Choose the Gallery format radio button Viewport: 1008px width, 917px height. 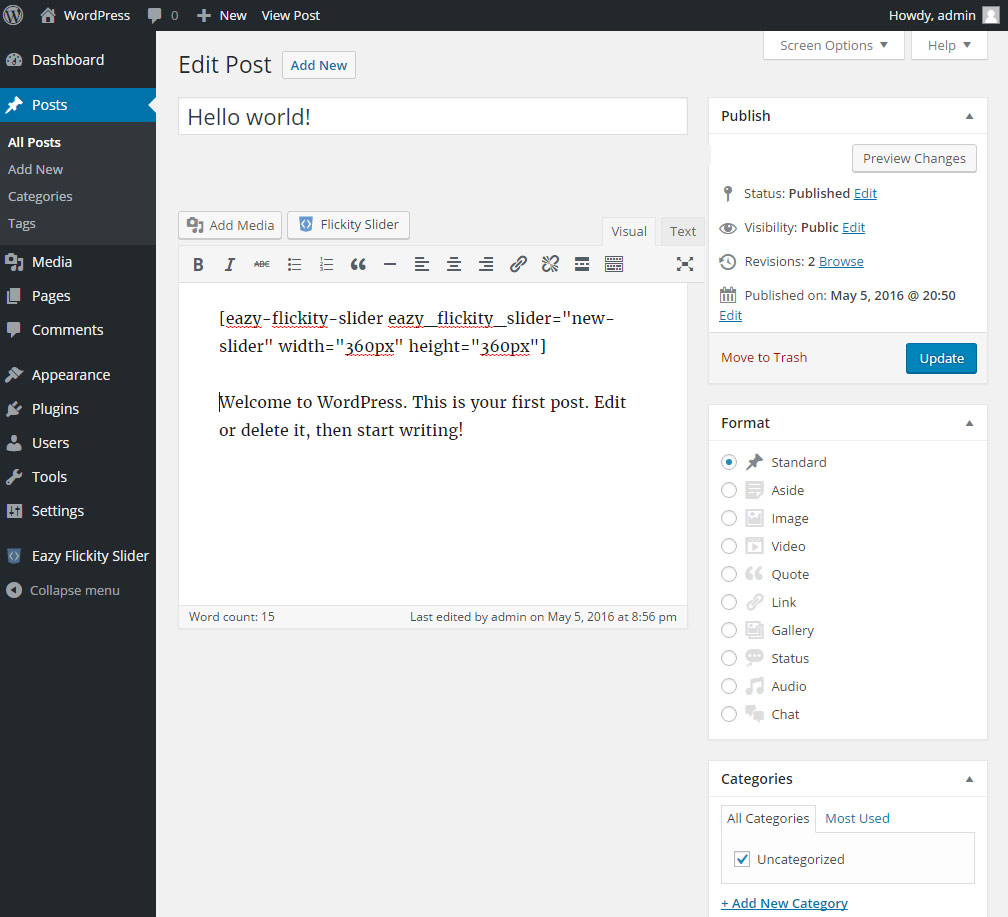[x=729, y=630]
